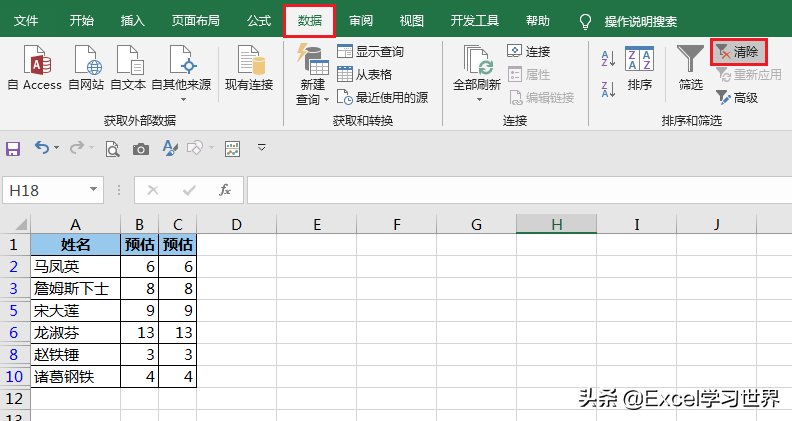792x421 pixels.
Task: Select all cells via corner triangle
Action: coord(21,224)
